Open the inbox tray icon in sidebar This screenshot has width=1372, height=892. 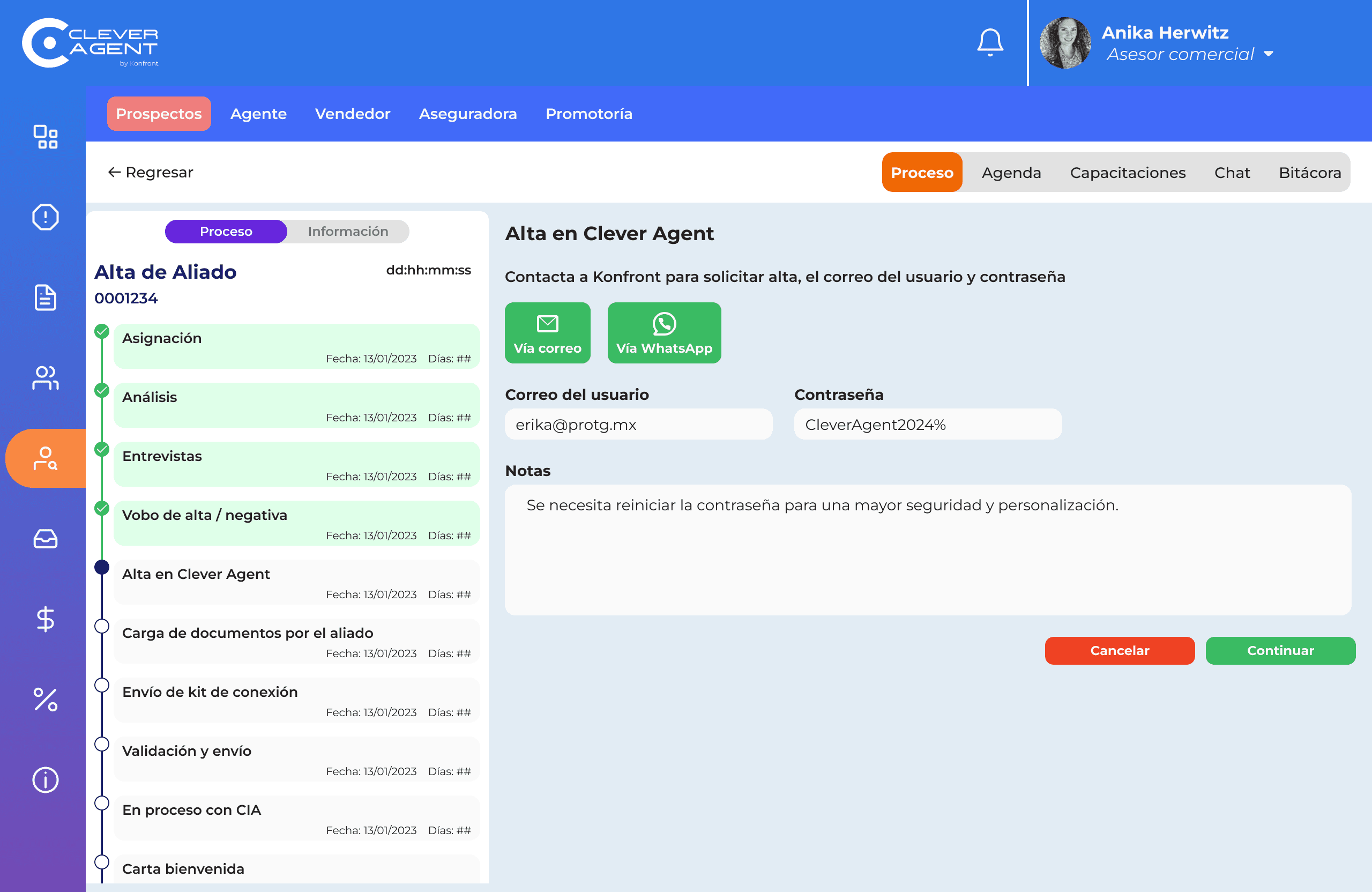point(46,539)
